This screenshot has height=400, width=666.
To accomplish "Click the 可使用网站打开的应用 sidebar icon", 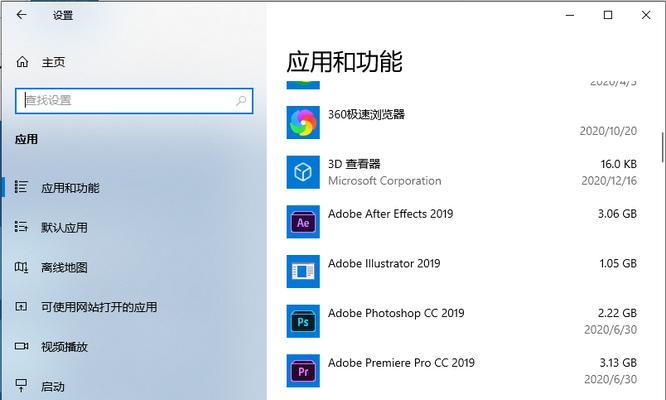I will (x=21, y=306).
